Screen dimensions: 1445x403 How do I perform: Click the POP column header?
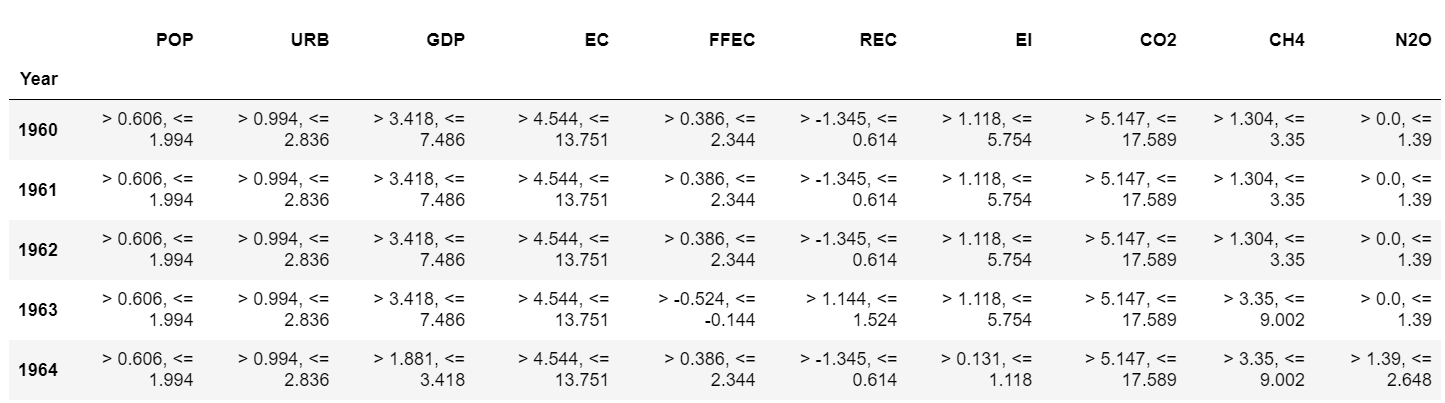[175, 40]
